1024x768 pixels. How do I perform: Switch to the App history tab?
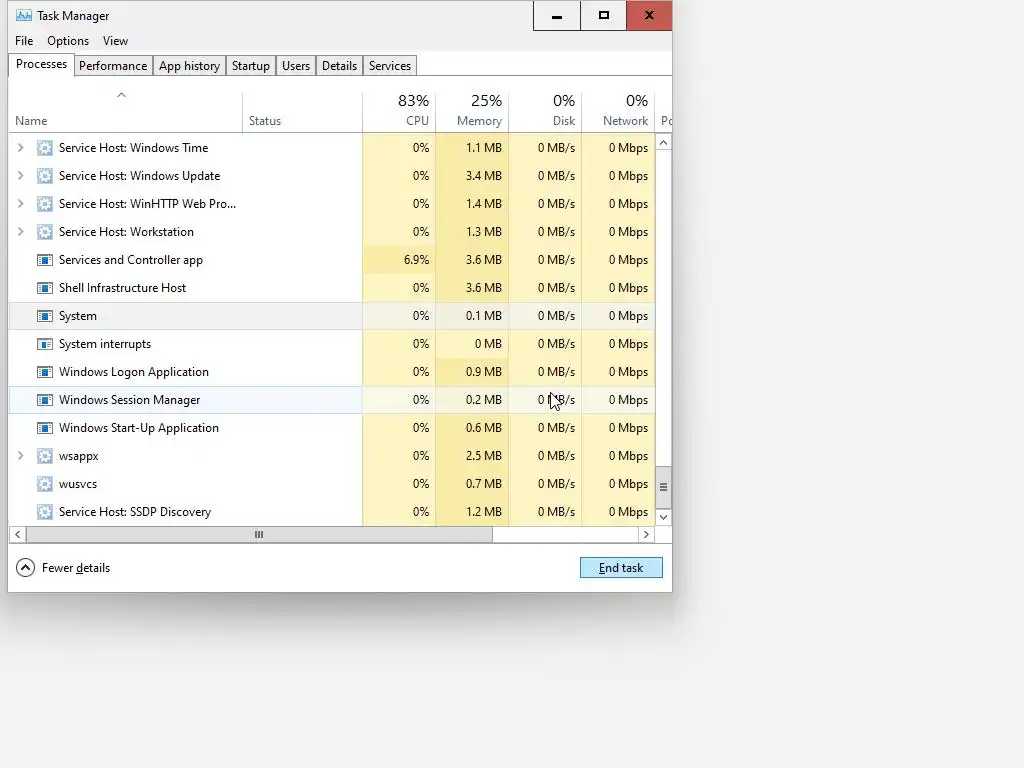[x=189, y=66]
